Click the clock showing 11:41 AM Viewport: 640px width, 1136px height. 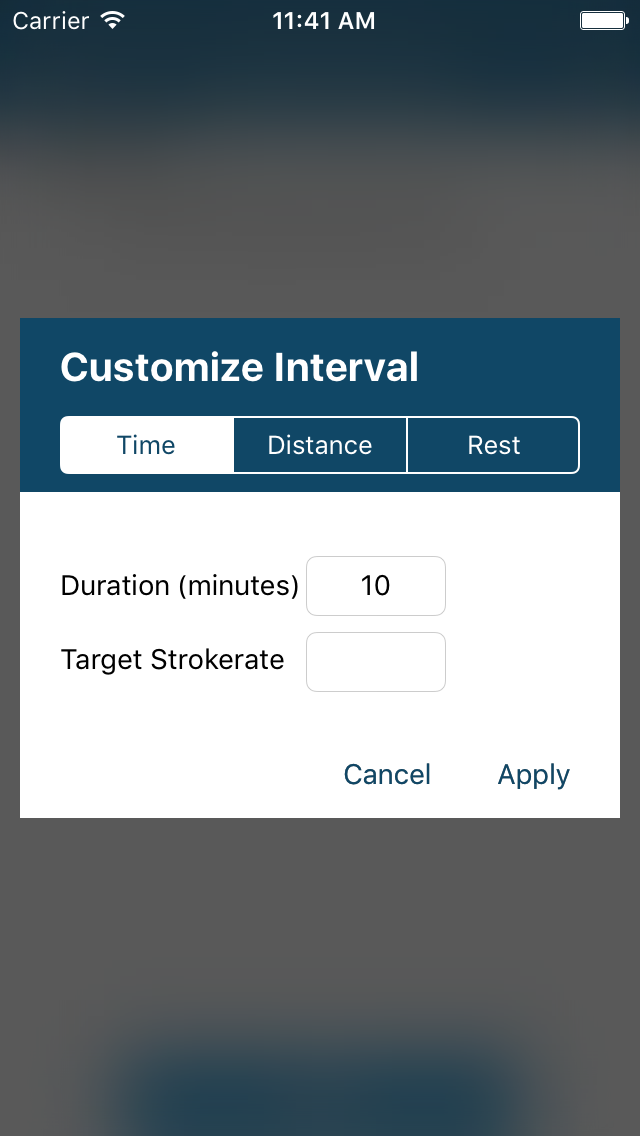click(324, 20)
